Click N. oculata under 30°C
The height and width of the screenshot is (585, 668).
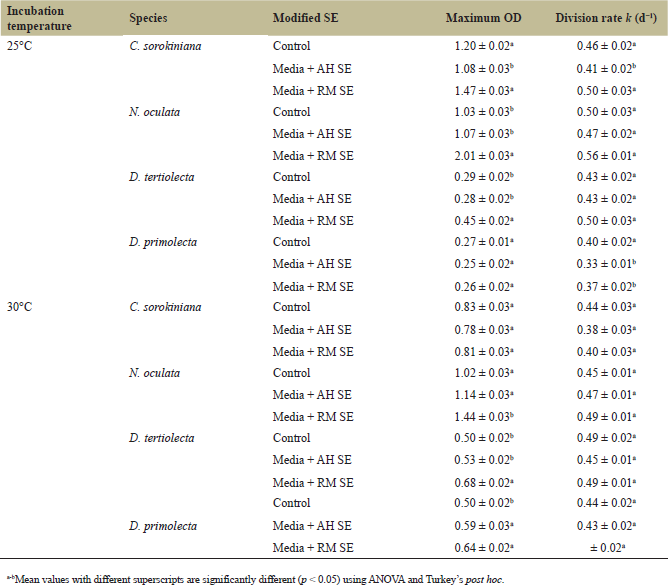154,373
